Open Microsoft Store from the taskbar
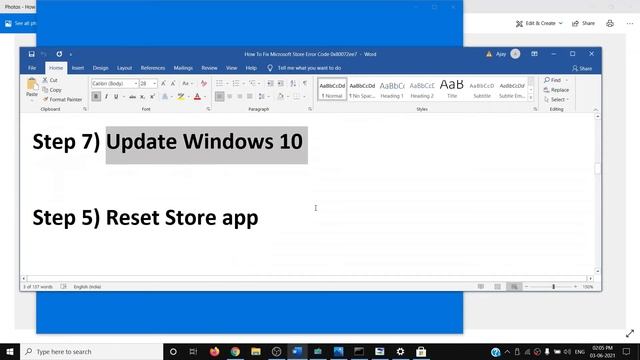 click(x=421, y=351)
